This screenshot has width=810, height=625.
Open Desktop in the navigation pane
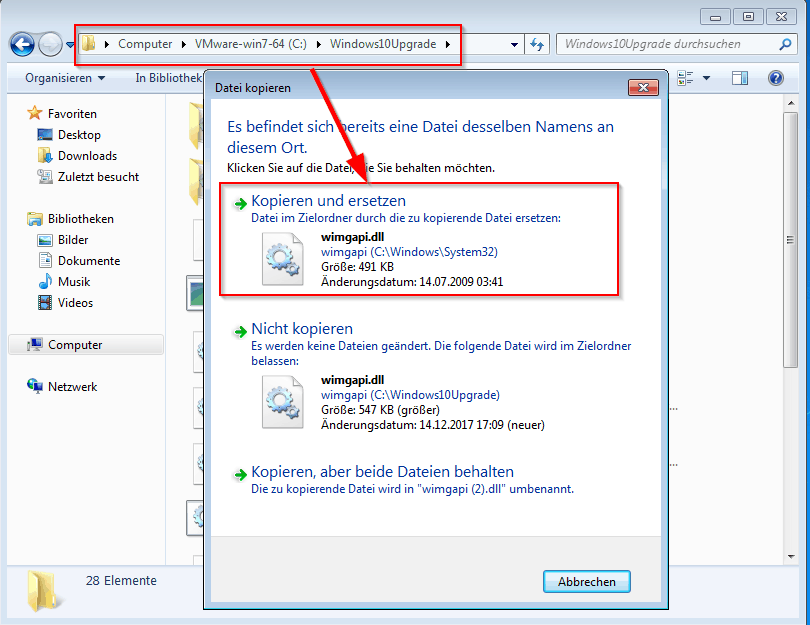[x=79, y=135]
